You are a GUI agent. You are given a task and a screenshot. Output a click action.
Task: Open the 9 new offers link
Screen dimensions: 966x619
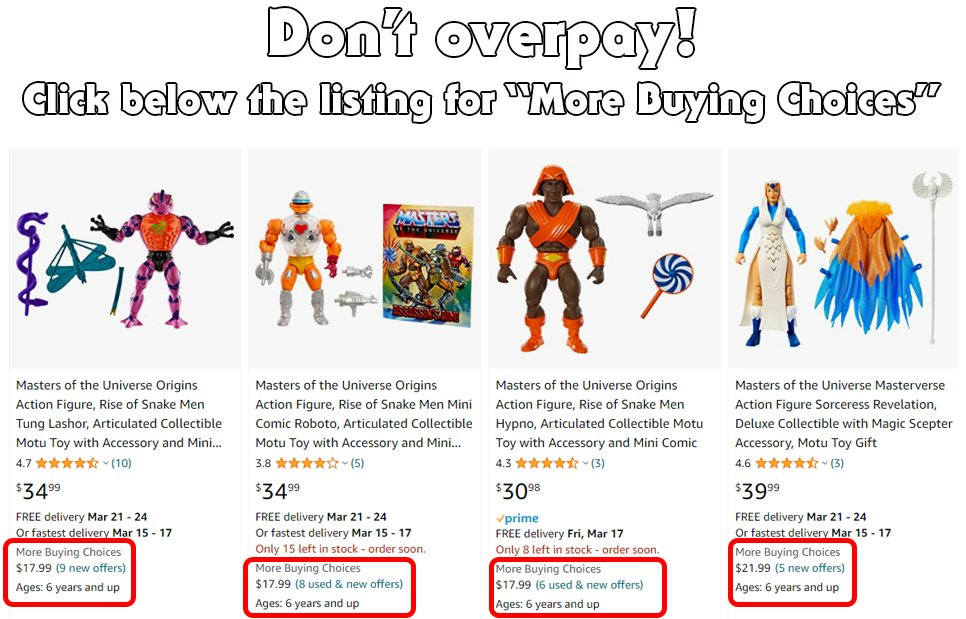click(x=91, y=568)
